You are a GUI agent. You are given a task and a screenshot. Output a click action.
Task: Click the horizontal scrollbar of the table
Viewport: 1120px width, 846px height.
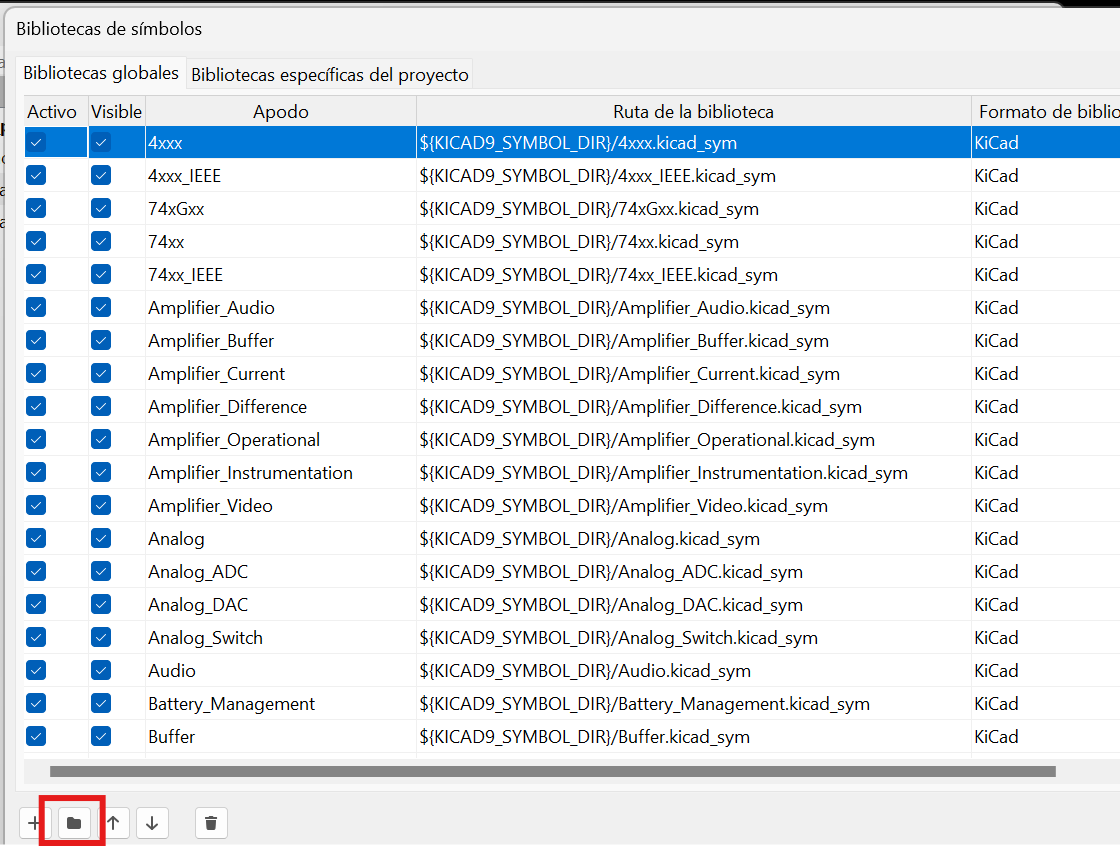pos(552,772)
